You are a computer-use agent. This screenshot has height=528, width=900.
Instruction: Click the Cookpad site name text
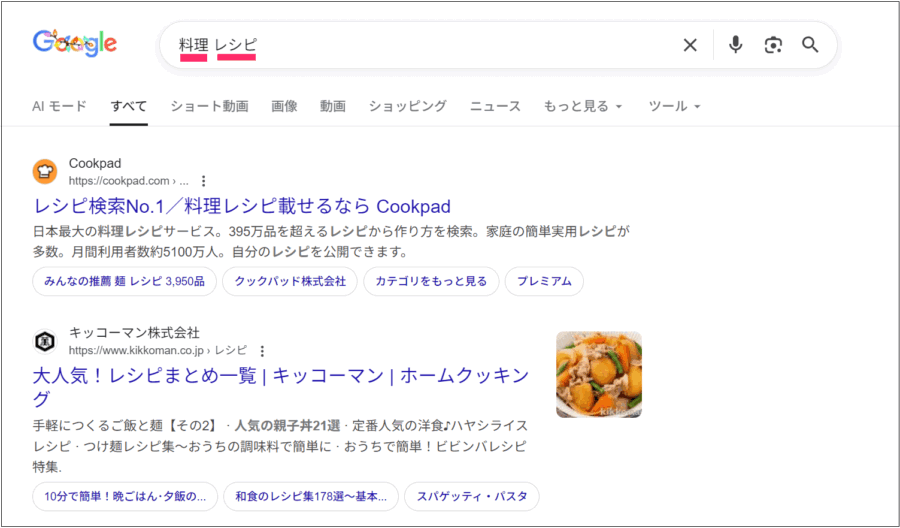click(95, 164)
